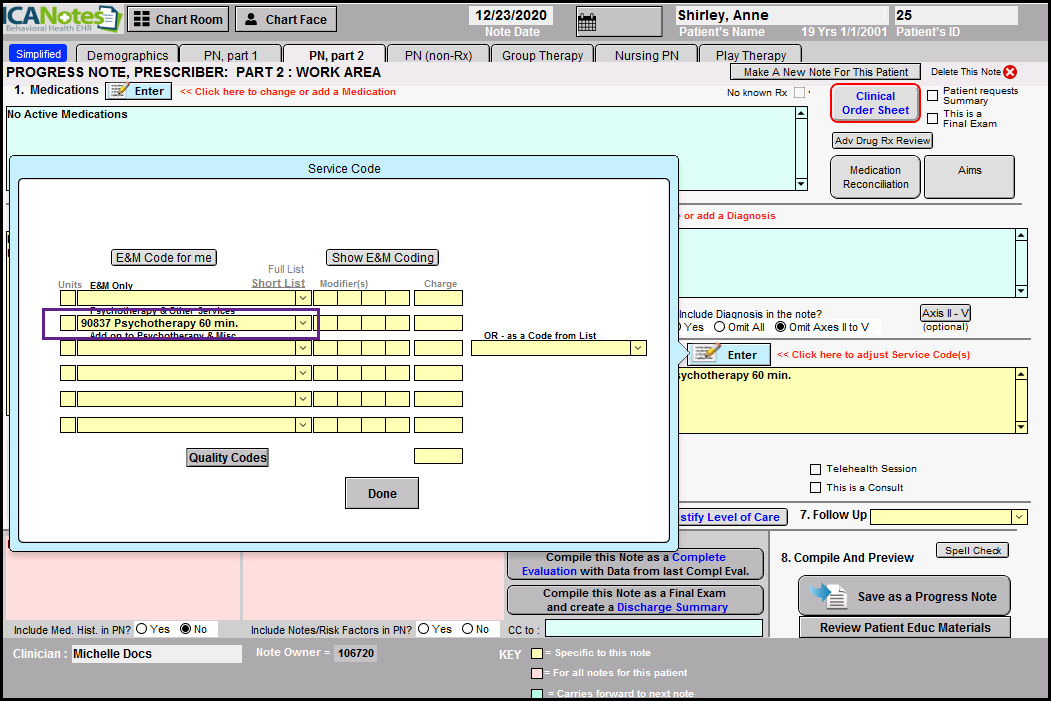1051x701 pixels.
Task: Click the Chart Room grid icon button
Action: 143,19
